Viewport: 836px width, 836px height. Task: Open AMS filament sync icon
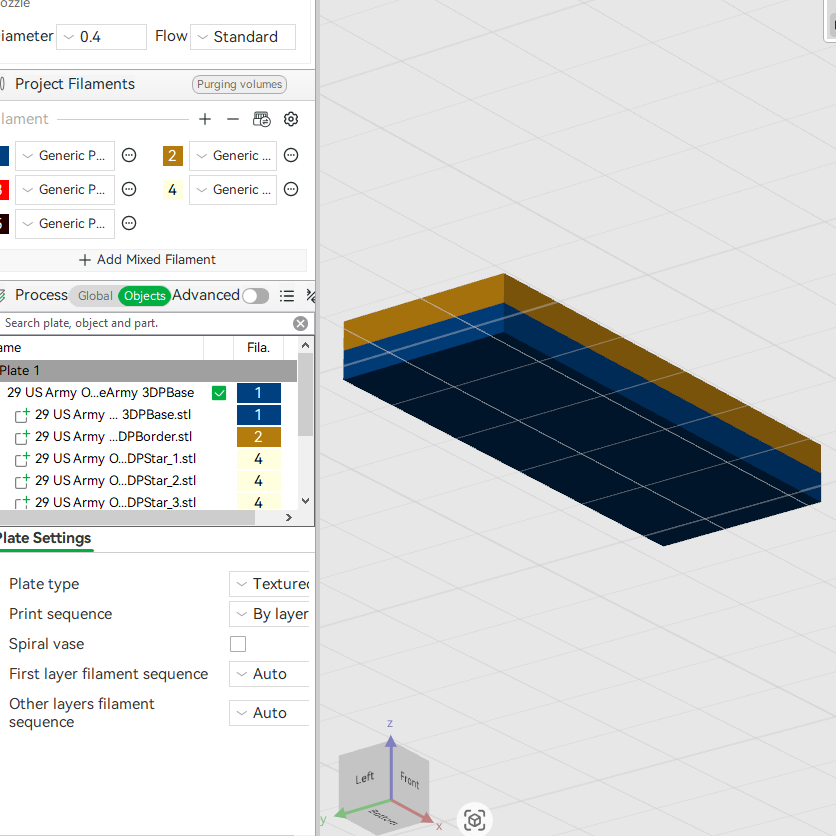pos(262,119)
